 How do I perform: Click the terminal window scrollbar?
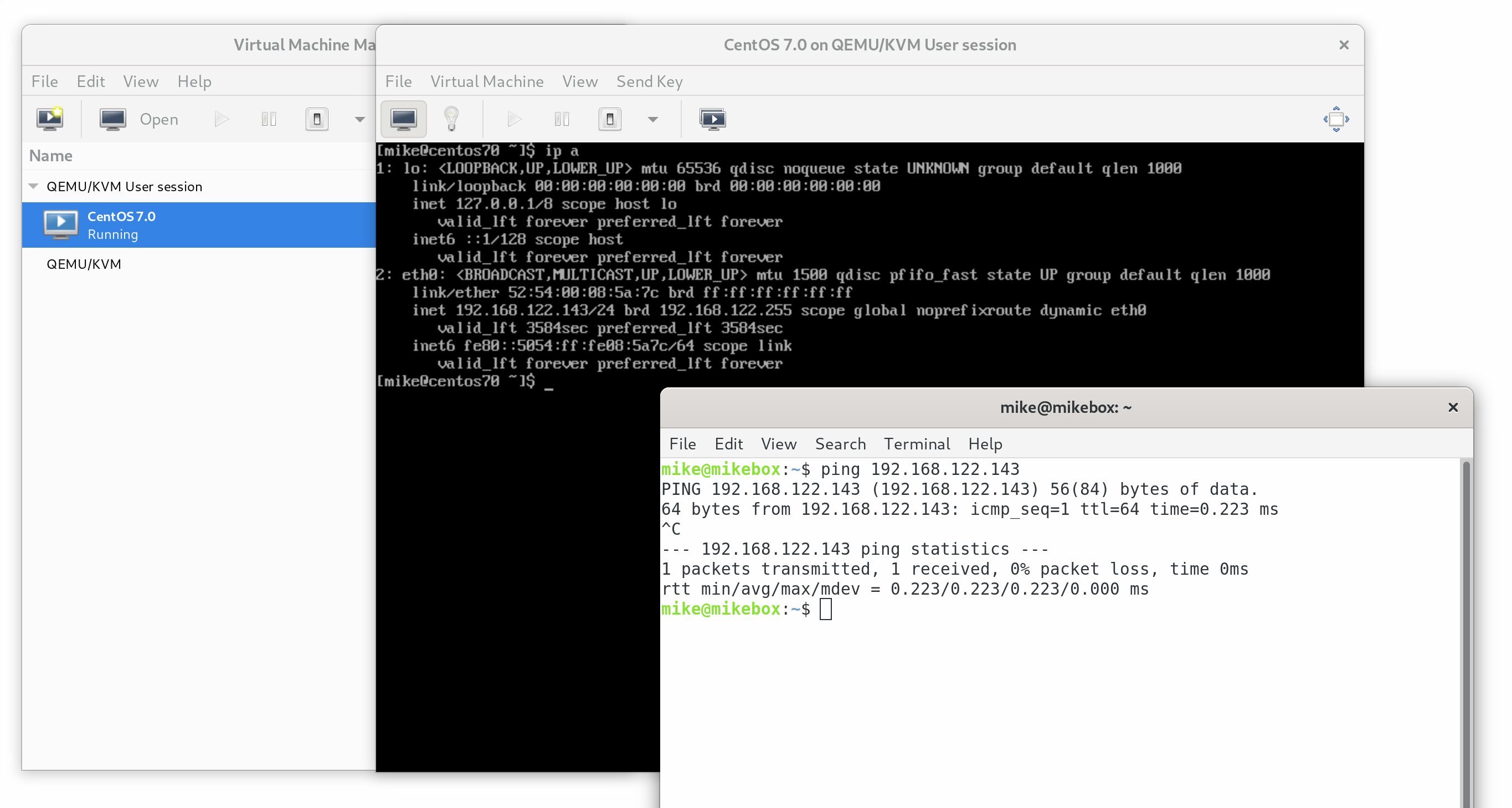pyautogui.click(x=1465, y=634)
